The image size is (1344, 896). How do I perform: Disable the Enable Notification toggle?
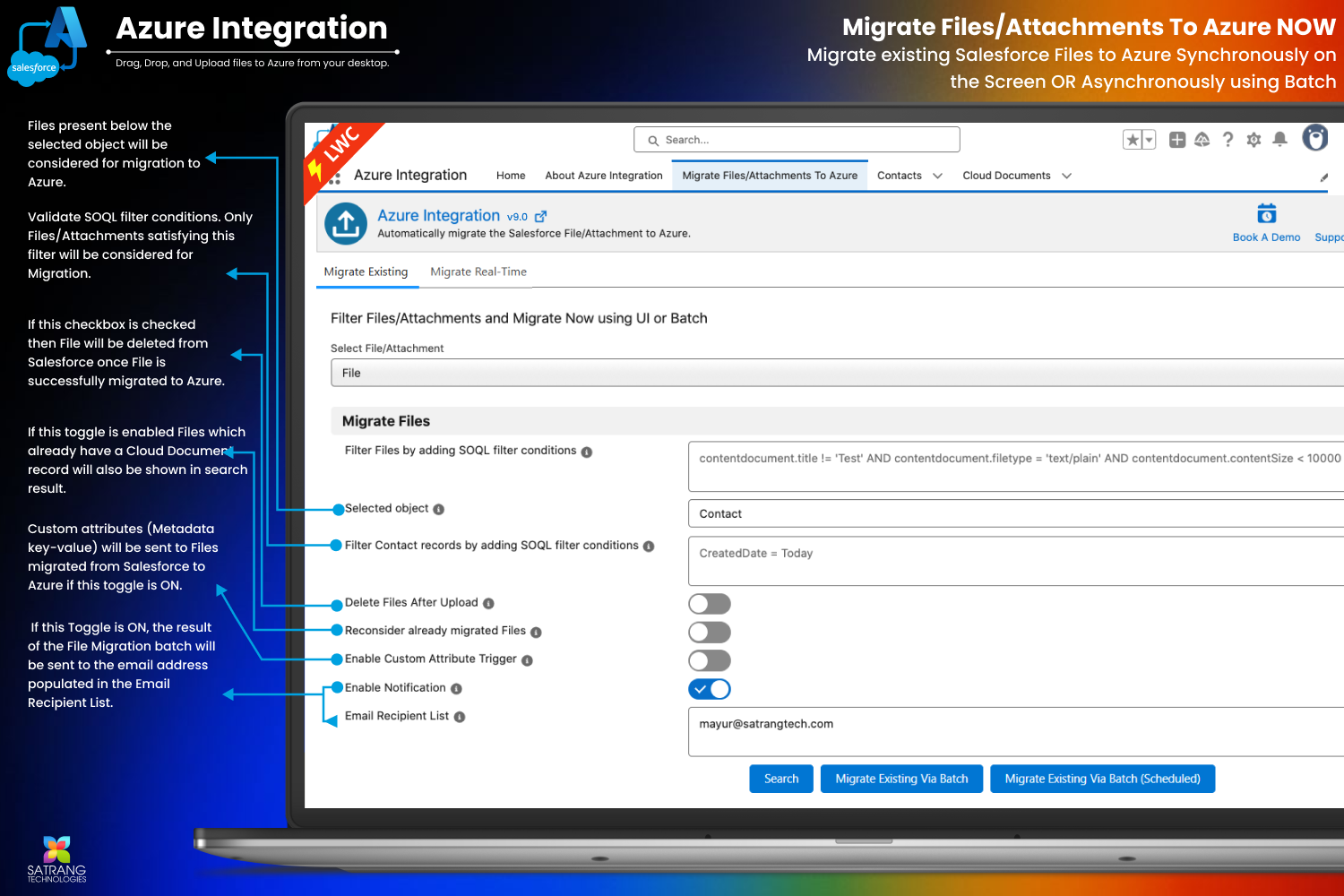point(710,689)
